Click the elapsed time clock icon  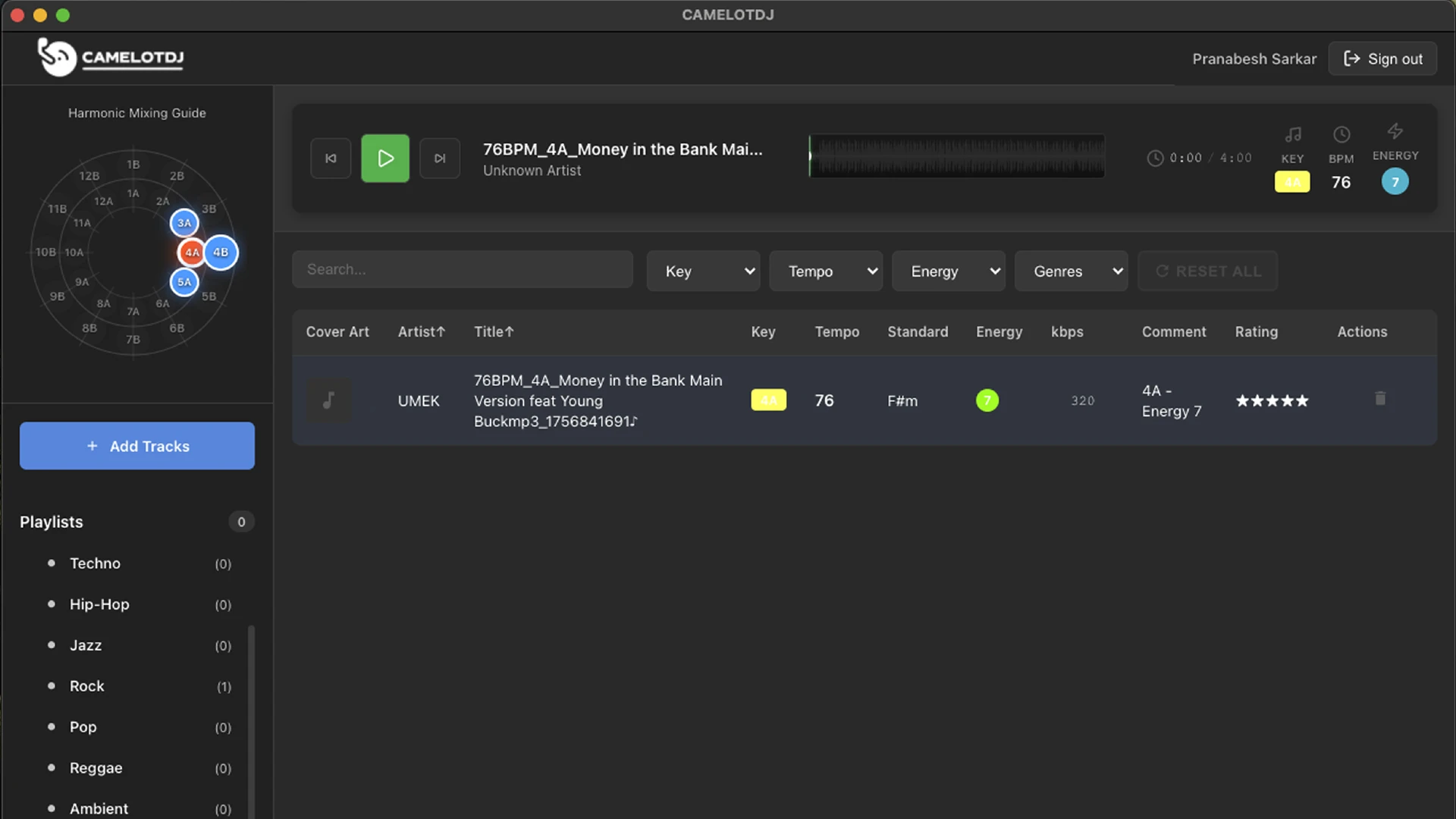(1155, 158)
